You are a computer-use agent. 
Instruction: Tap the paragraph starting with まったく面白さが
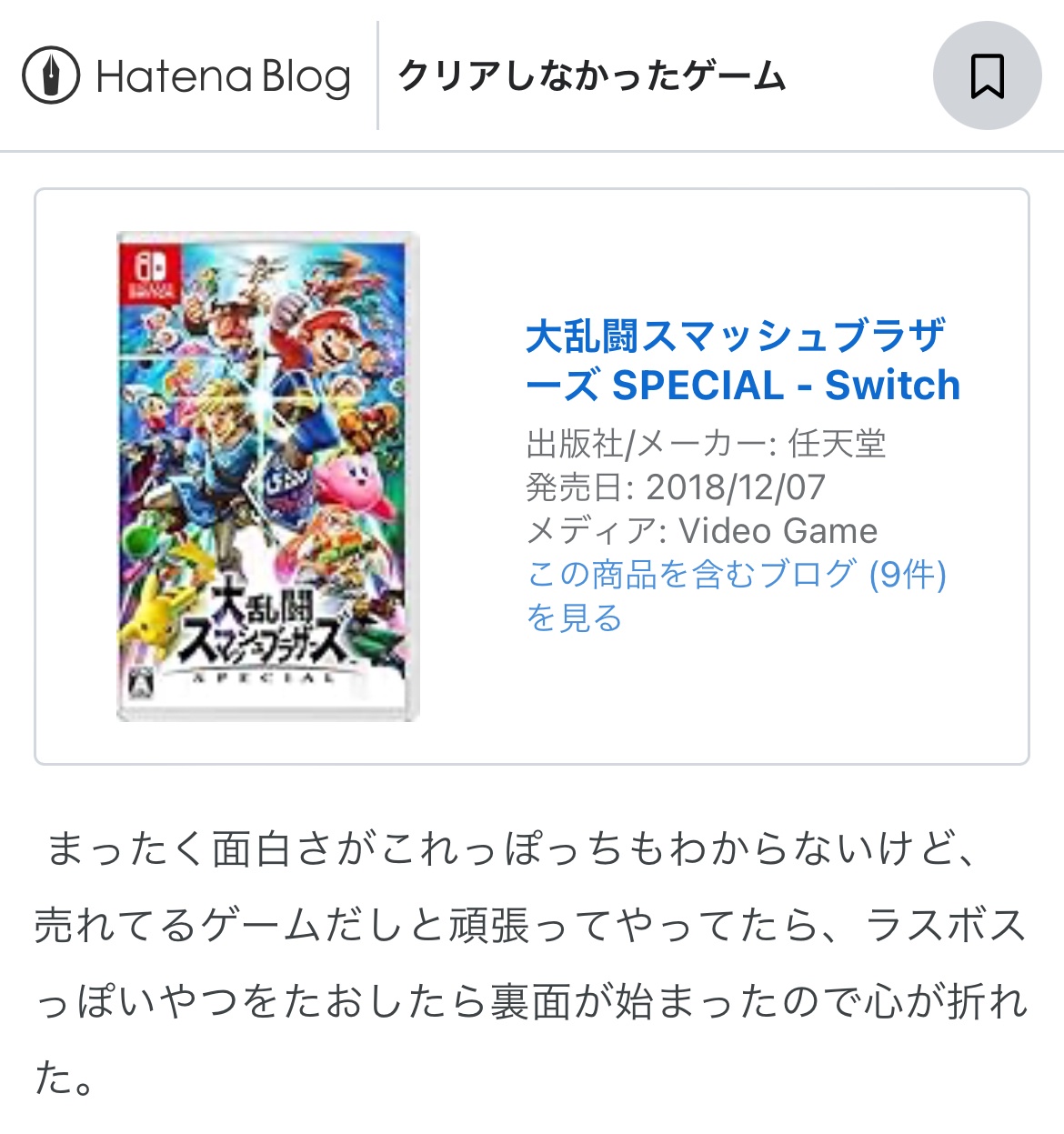tap(532, 964)
